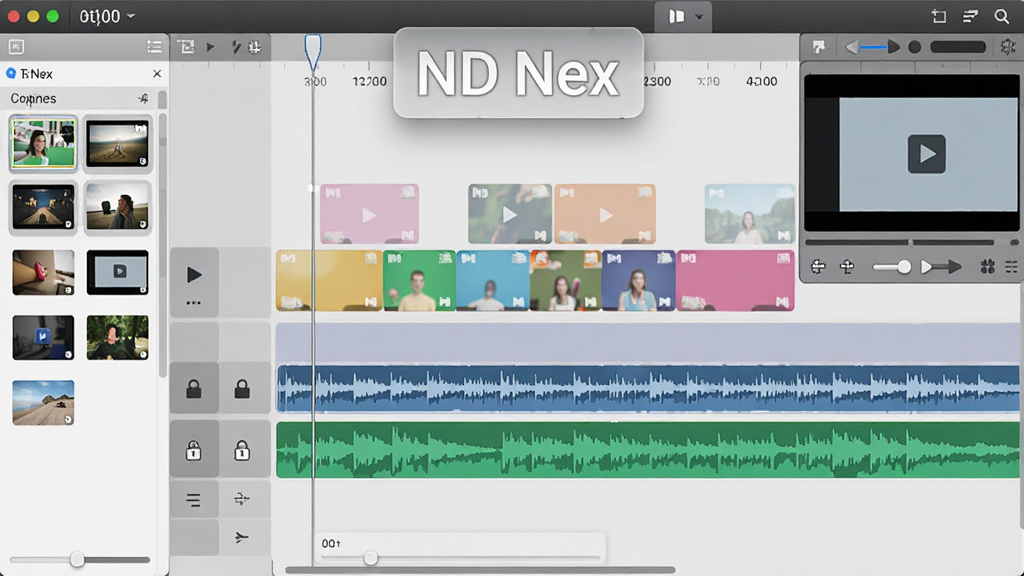Click the flag icon above the preview
The height and width of the screenshot is (576, 1024).
[818, 47]
